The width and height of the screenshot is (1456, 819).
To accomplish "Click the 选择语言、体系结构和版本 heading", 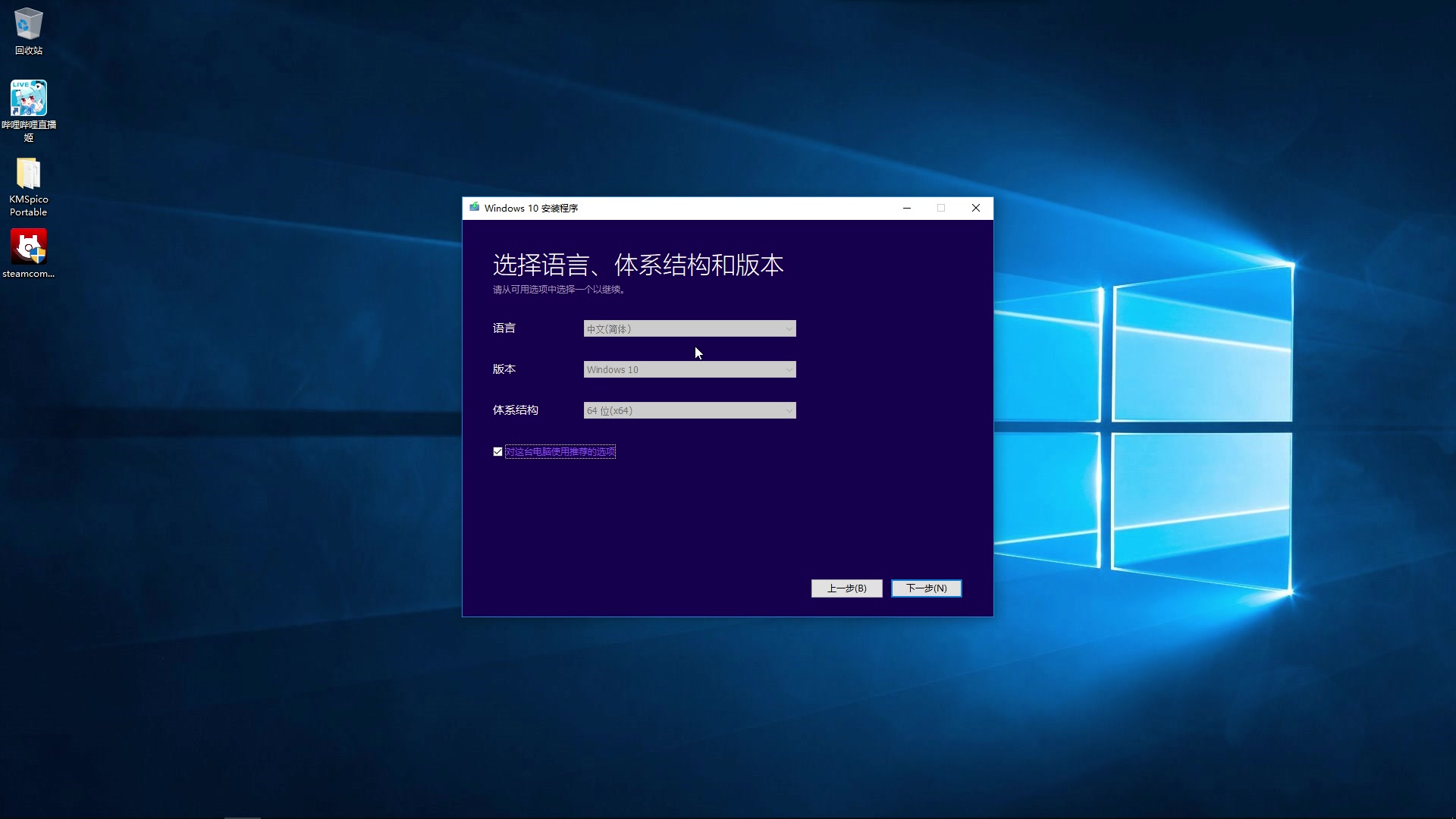I will 638,265.
